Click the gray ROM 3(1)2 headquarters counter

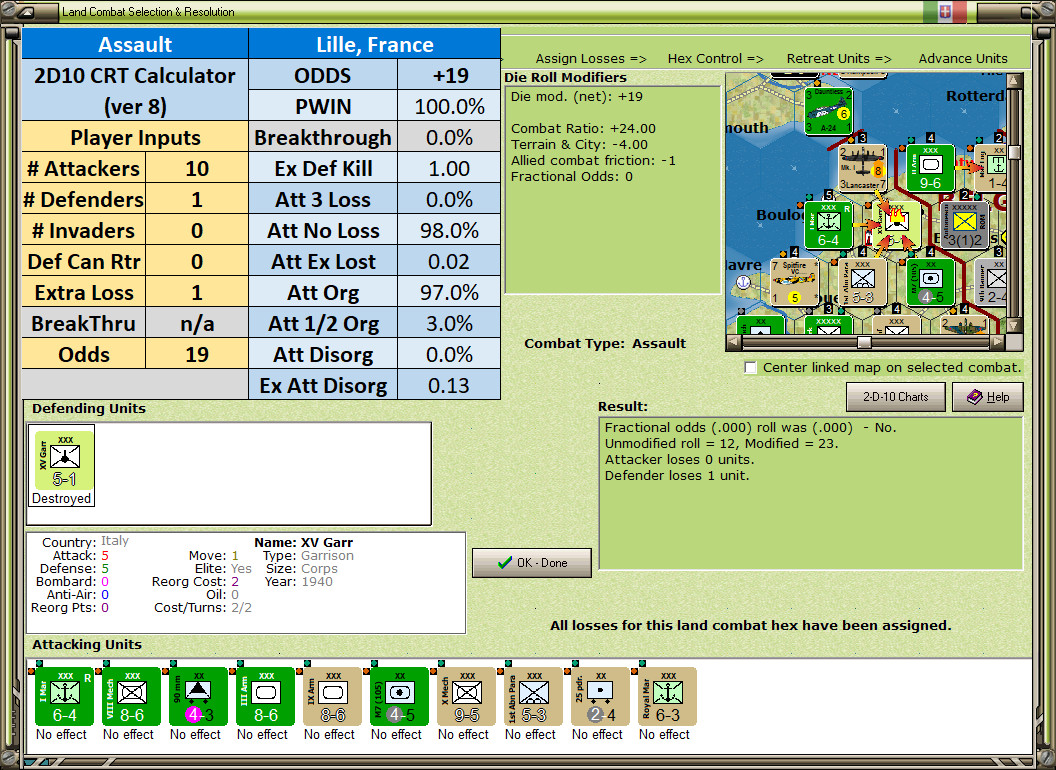click(x=964, y=225)
